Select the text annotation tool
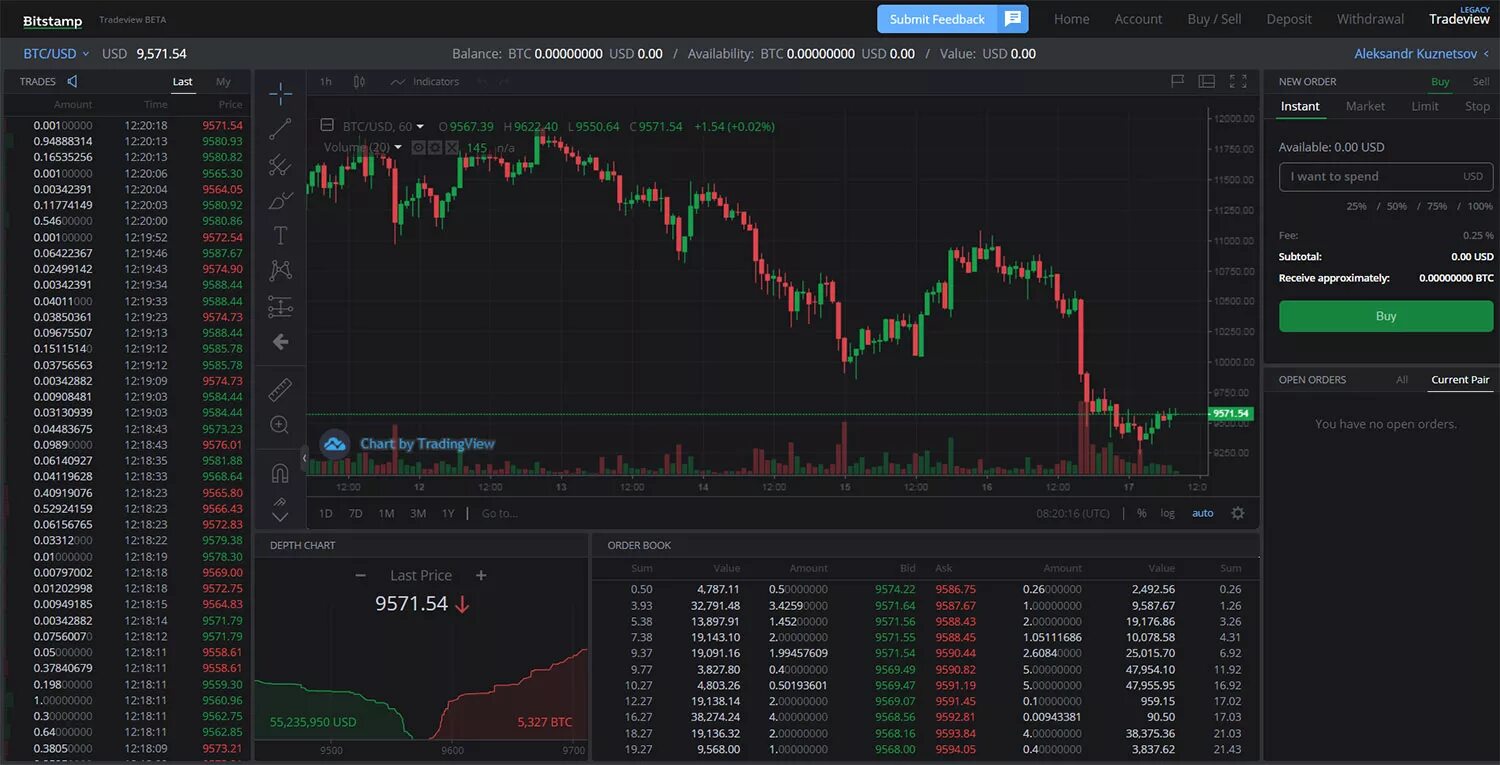This screenshot has height=765, width=1500. click(280, 235)
